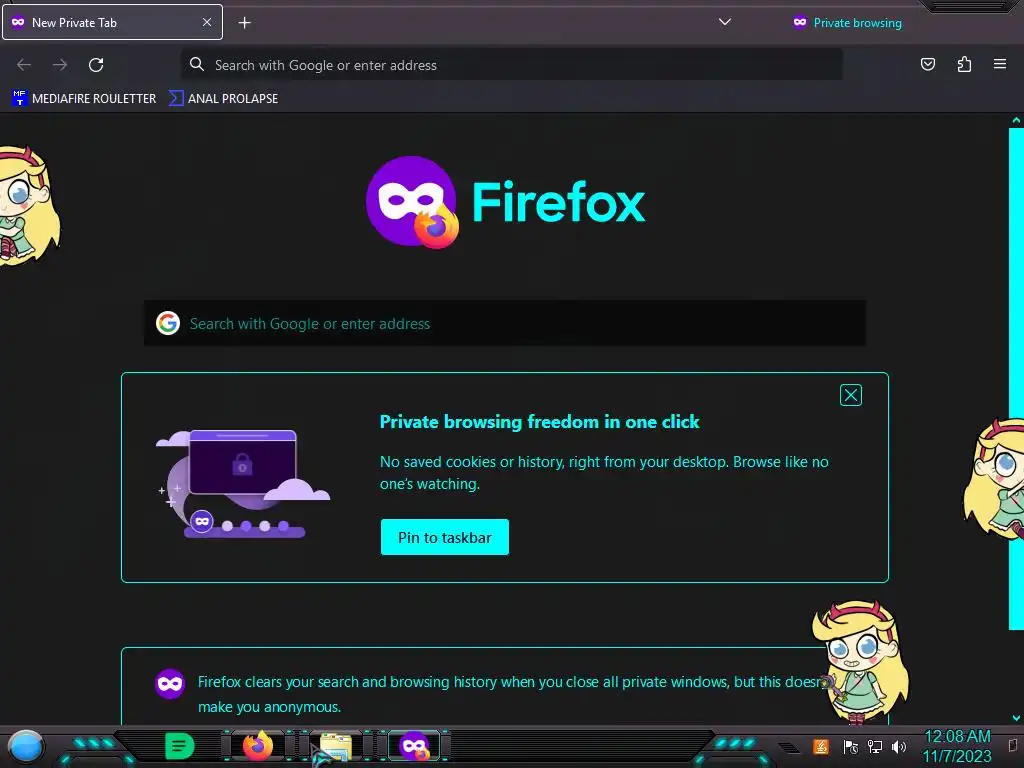Go forward using the forward arrow
This screenshot has height=768, width=1024.
pos(60,65)
